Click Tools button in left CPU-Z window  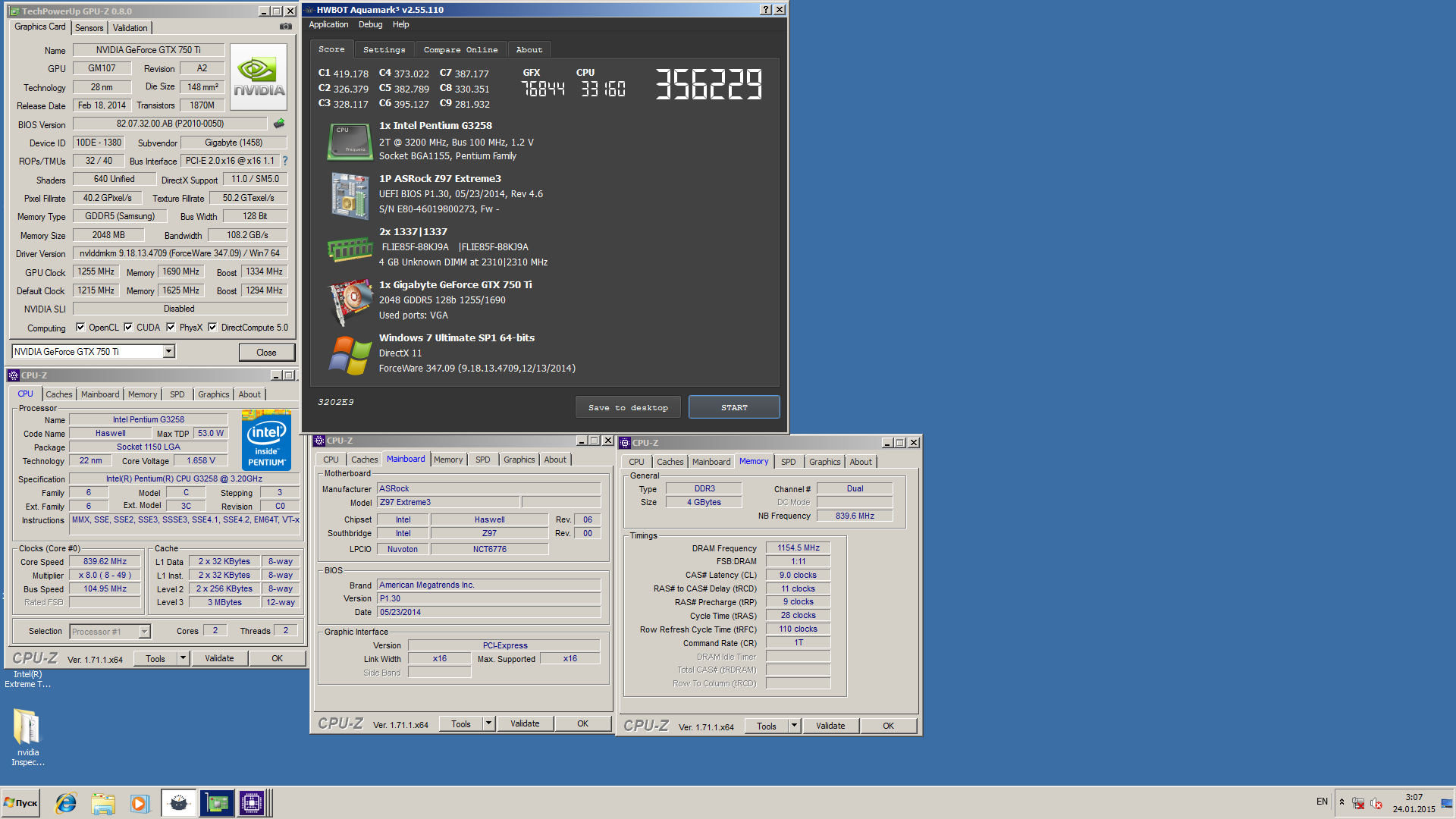[155, 658]
